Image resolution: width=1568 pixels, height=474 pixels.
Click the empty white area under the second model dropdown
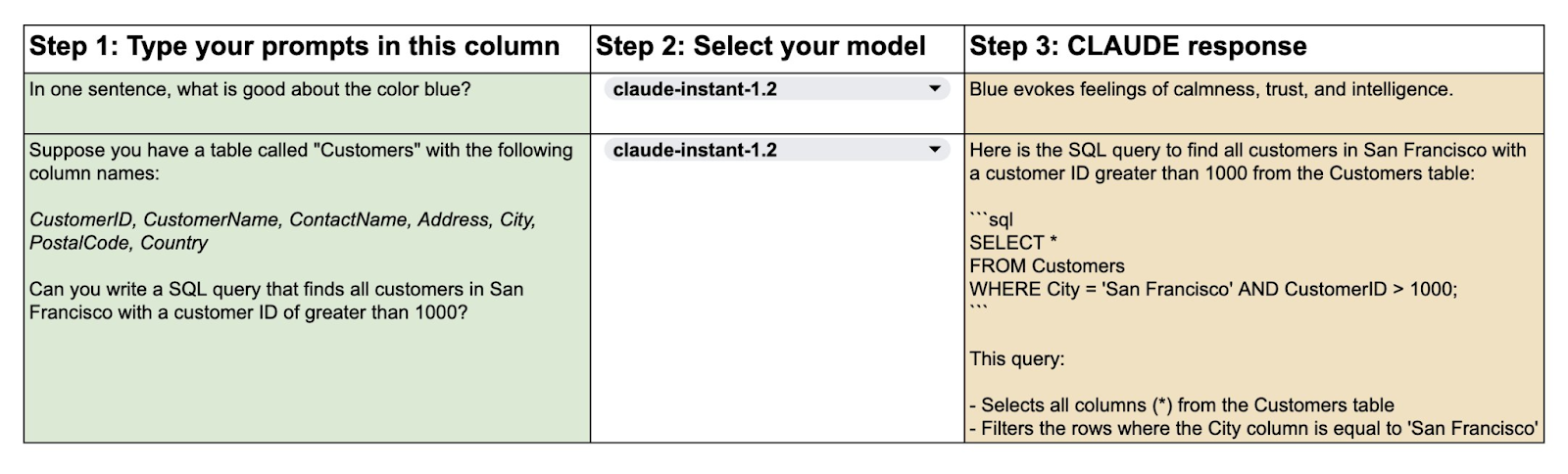(x=777, y=304)
